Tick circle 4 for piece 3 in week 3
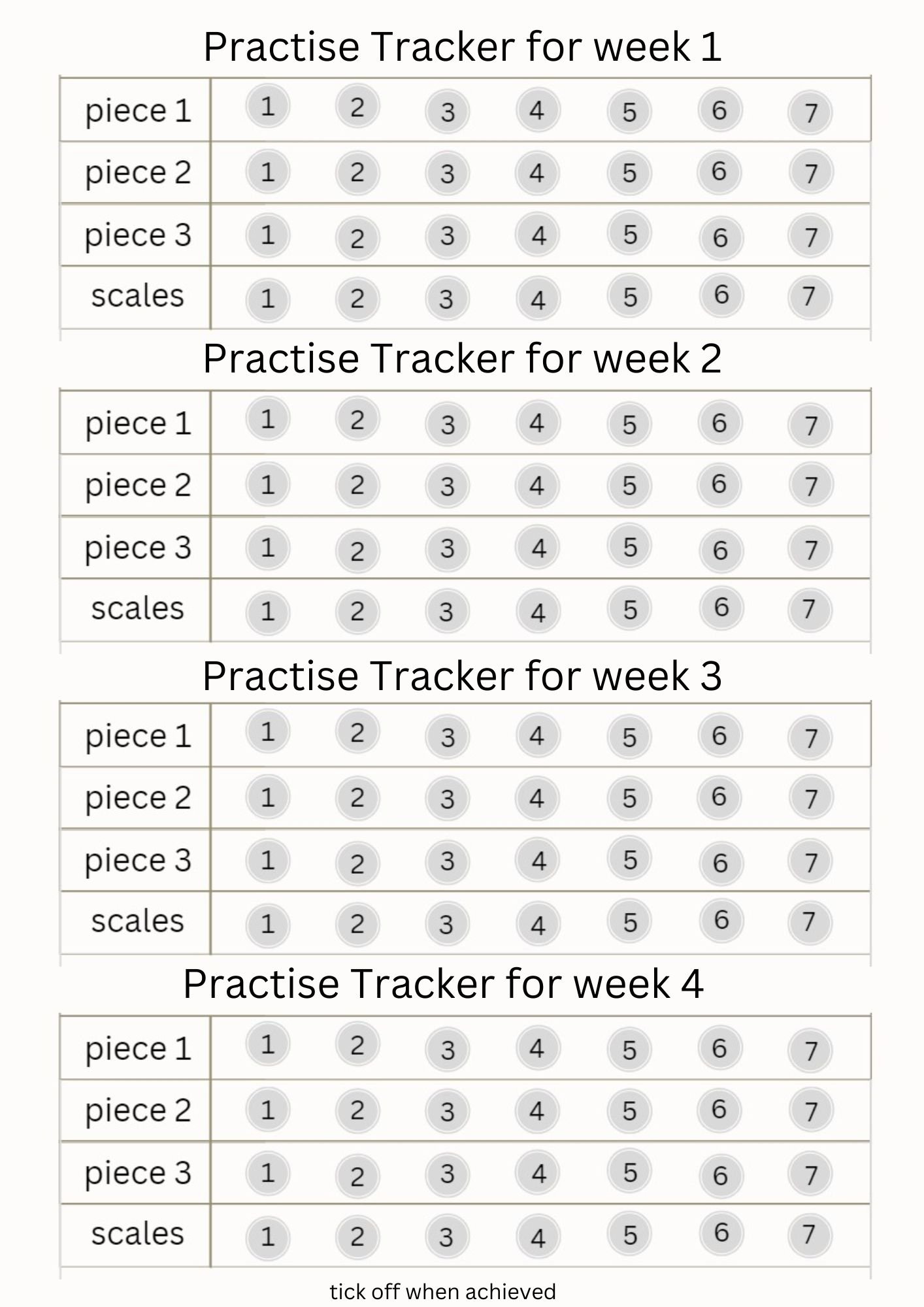Viewport: 924px width, 1307px height. (x=538, y=860)
